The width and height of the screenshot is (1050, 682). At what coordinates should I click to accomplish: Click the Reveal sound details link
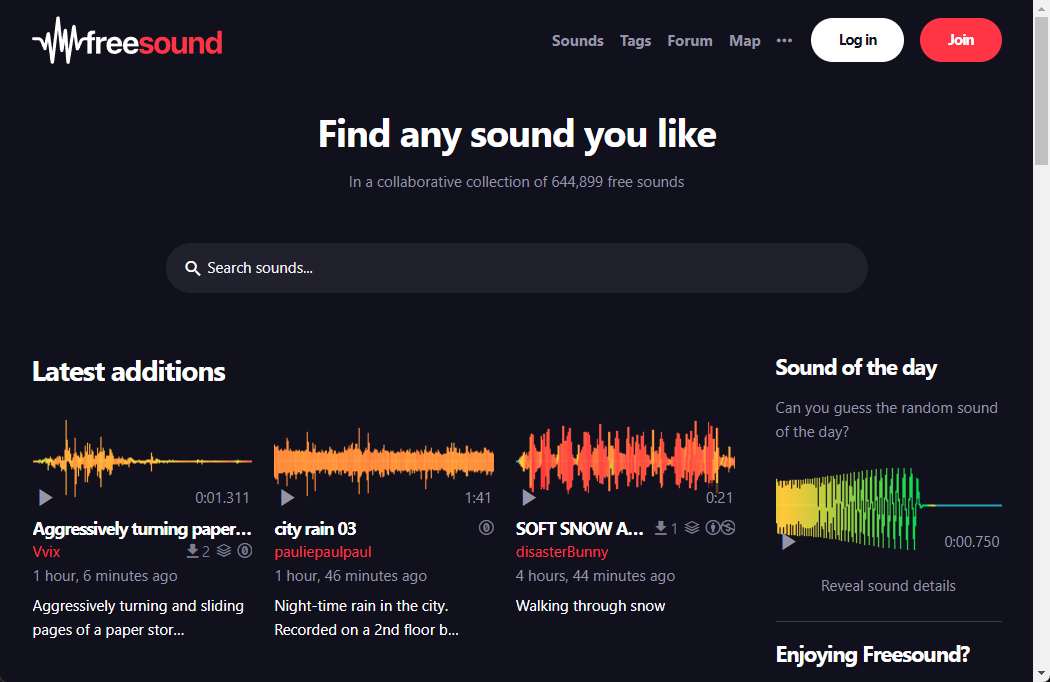(x=888, y=585)
